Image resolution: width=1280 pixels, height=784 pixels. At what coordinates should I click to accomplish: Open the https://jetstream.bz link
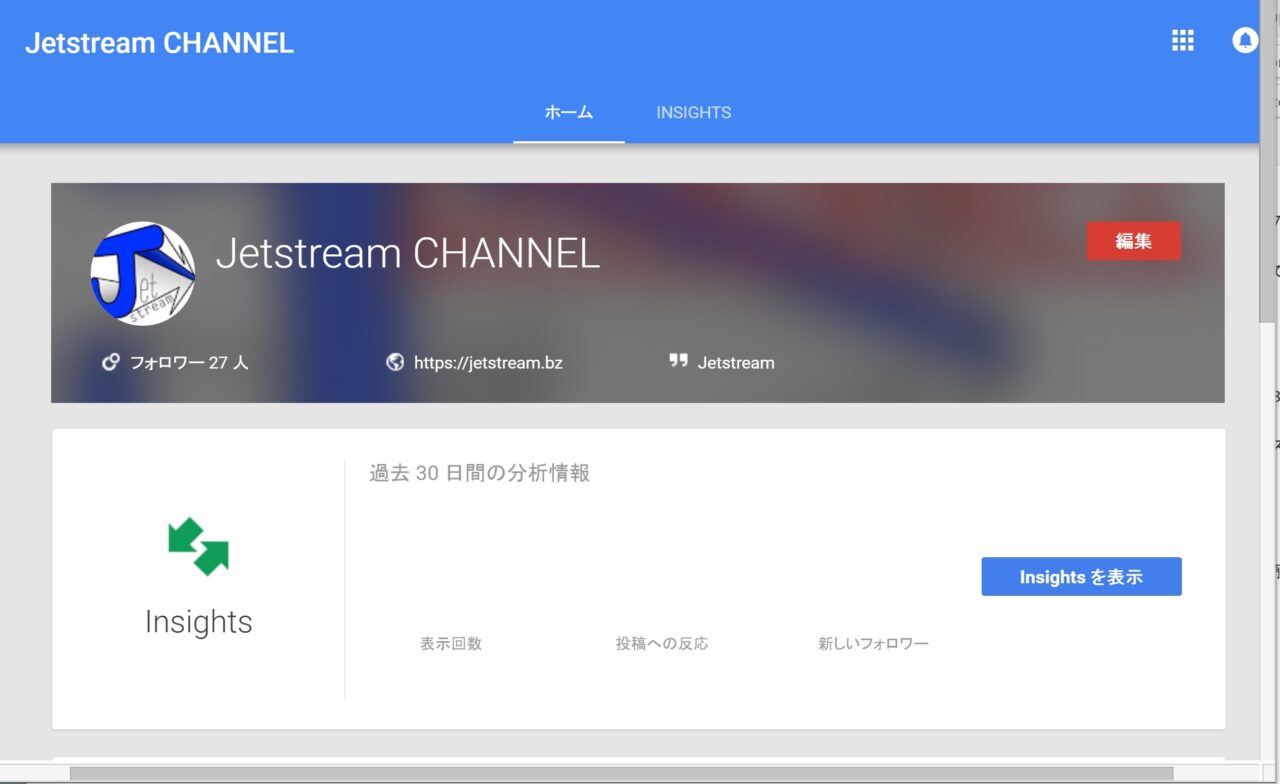point(488,363)
